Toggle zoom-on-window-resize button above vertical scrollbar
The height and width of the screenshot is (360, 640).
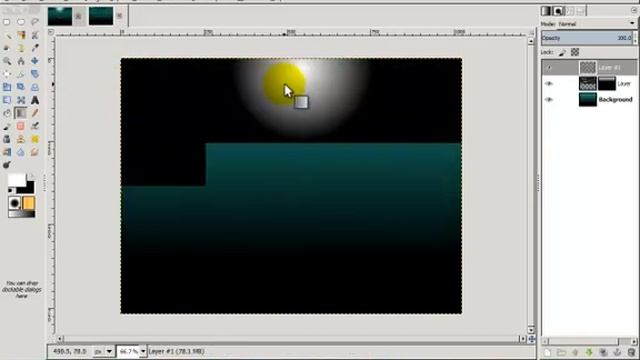tap(531, 32)
